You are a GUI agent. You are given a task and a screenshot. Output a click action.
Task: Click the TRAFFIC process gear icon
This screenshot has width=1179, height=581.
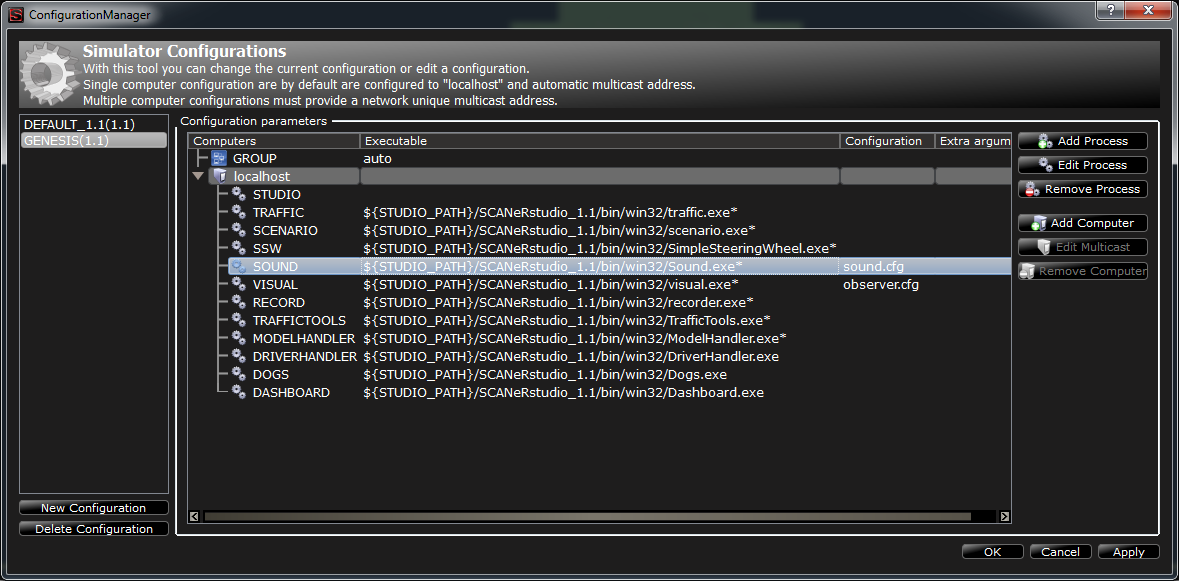point(238,212)
